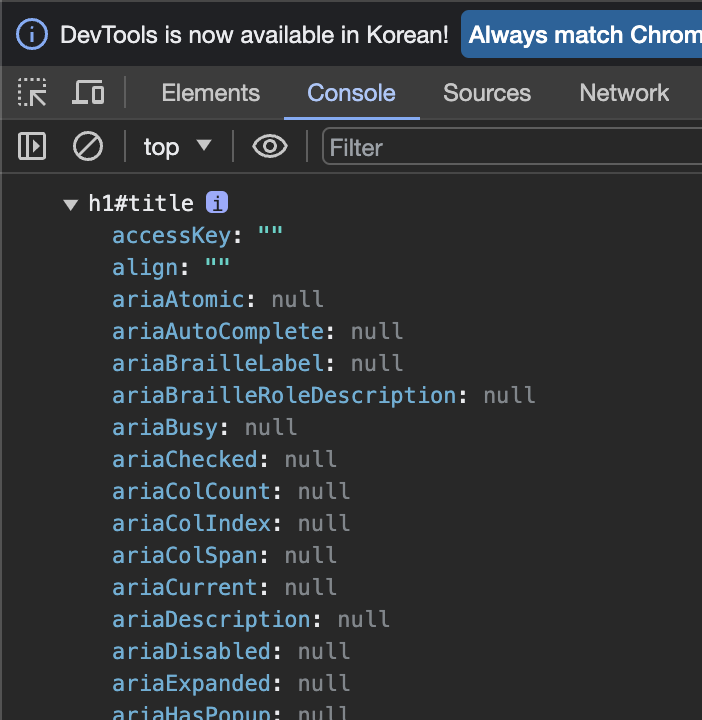The image size is (702, 720).
Task: Select the ariaBrailleRoleDescription property
Action: pyautogui.click(x=324, y=395)
